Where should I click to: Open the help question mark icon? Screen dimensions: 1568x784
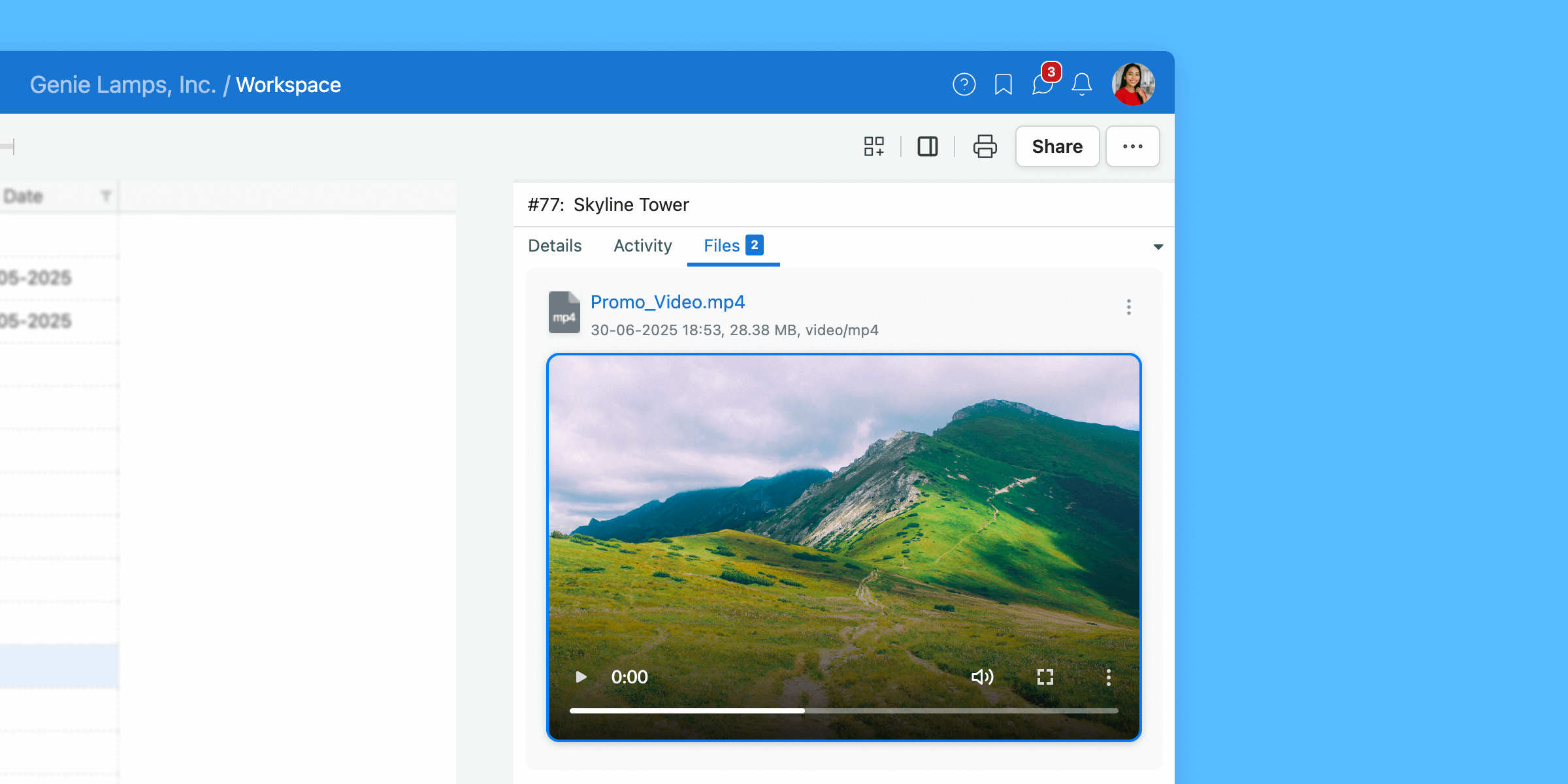964,84
